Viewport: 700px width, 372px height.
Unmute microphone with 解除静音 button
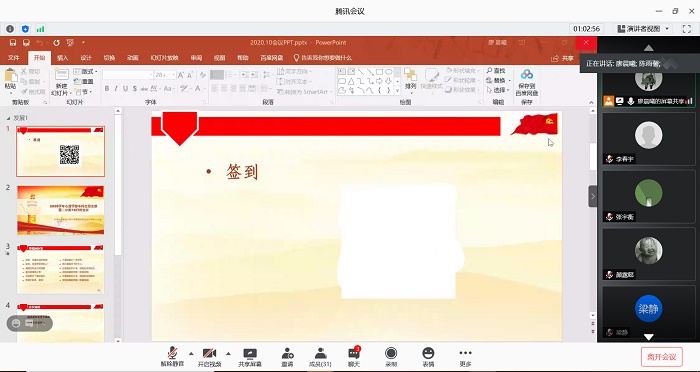click(172, 357)
